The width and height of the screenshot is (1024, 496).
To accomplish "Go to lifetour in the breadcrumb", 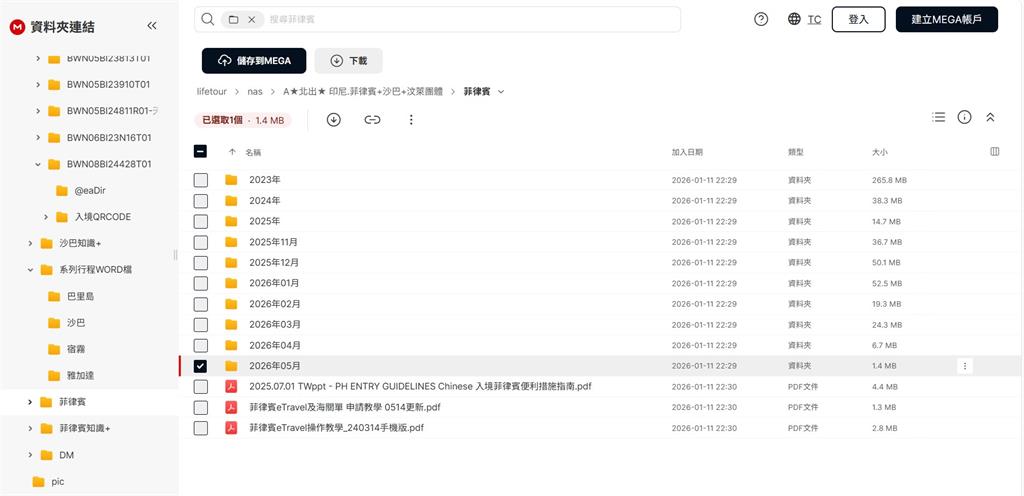I will click(x=212, y=92).
